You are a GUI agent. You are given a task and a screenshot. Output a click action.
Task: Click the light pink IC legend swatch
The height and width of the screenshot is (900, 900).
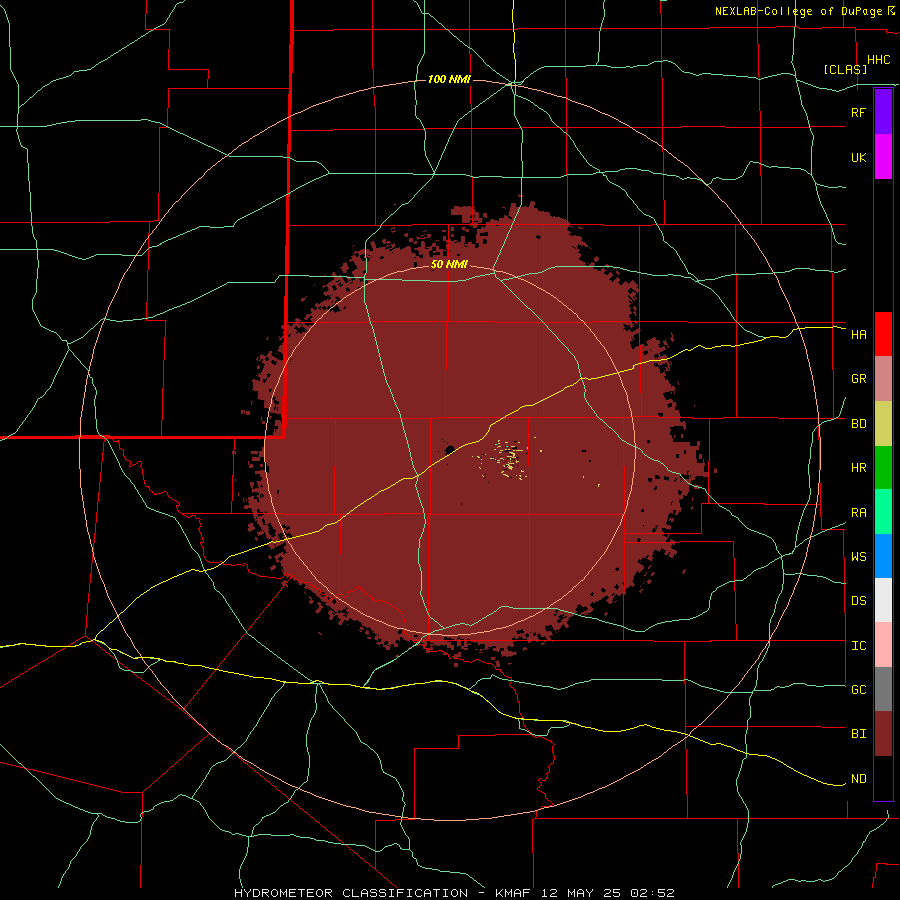pos(883,645)
